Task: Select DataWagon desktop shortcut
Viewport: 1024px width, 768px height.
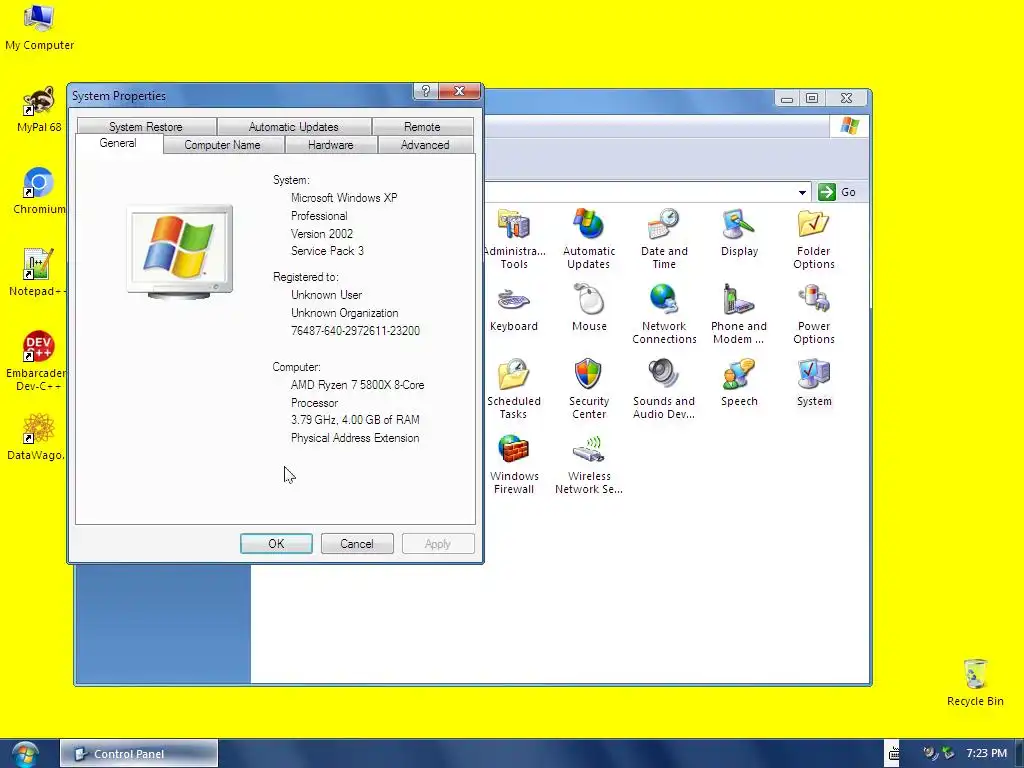Action: tap(36, 436)
